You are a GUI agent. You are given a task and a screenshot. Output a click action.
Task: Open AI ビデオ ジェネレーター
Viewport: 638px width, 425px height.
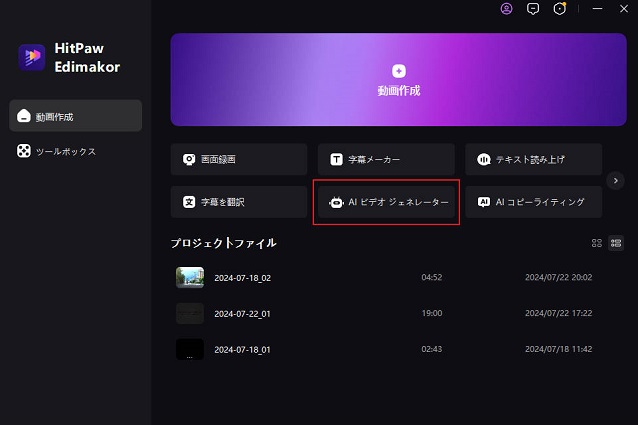click(x=386, y=202)
